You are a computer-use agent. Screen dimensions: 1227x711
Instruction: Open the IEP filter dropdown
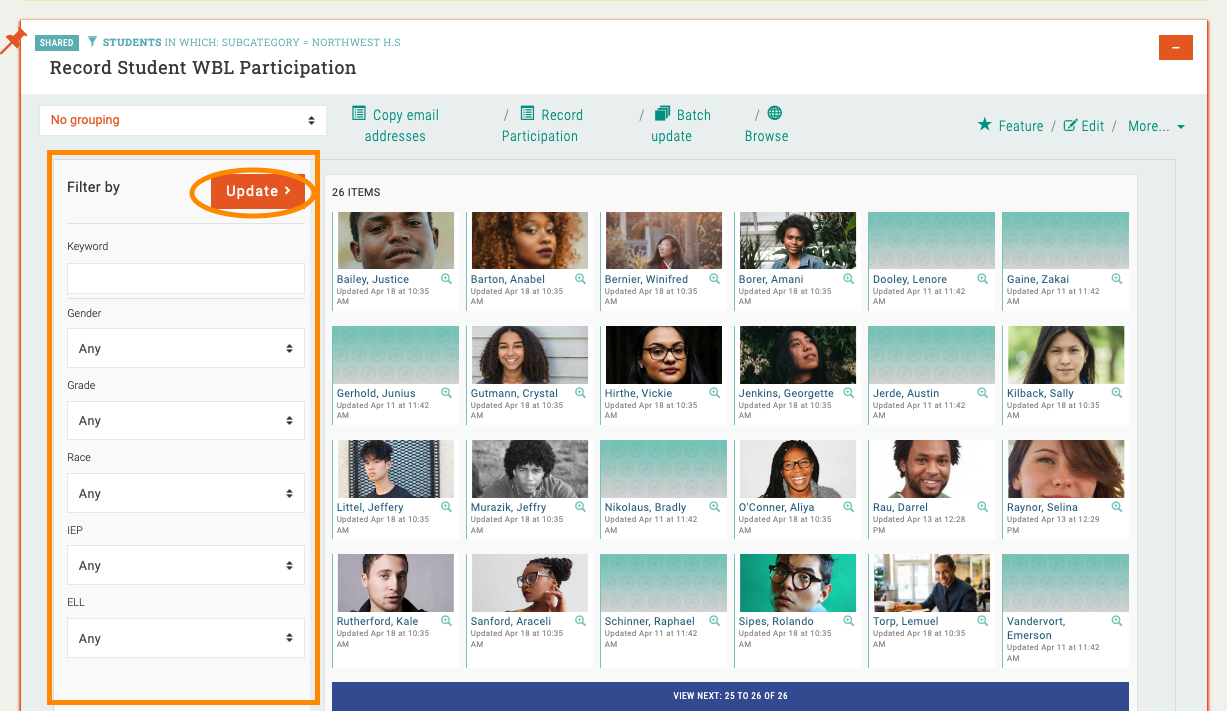point(186,565)
